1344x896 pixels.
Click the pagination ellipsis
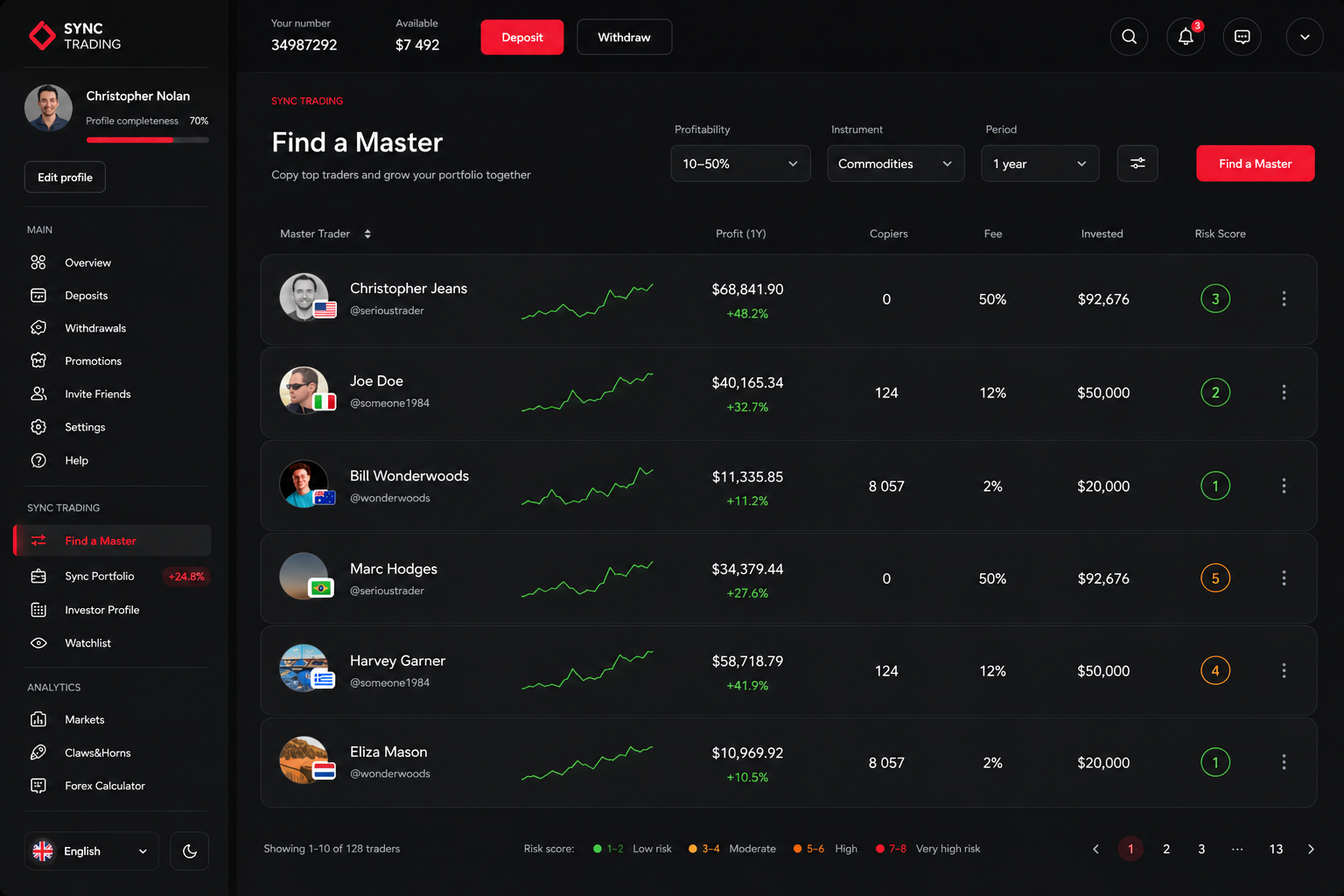click(1237, 849)
